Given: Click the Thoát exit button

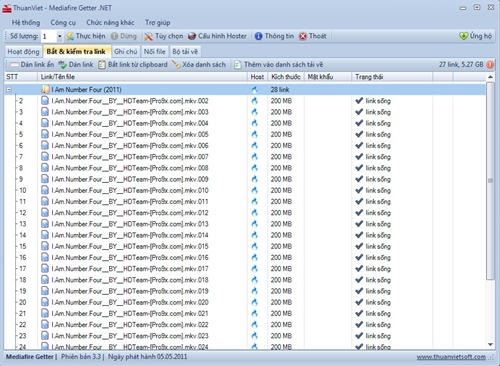Looking at the screenshot, I should pyautogui.click(x=313, y=36).
